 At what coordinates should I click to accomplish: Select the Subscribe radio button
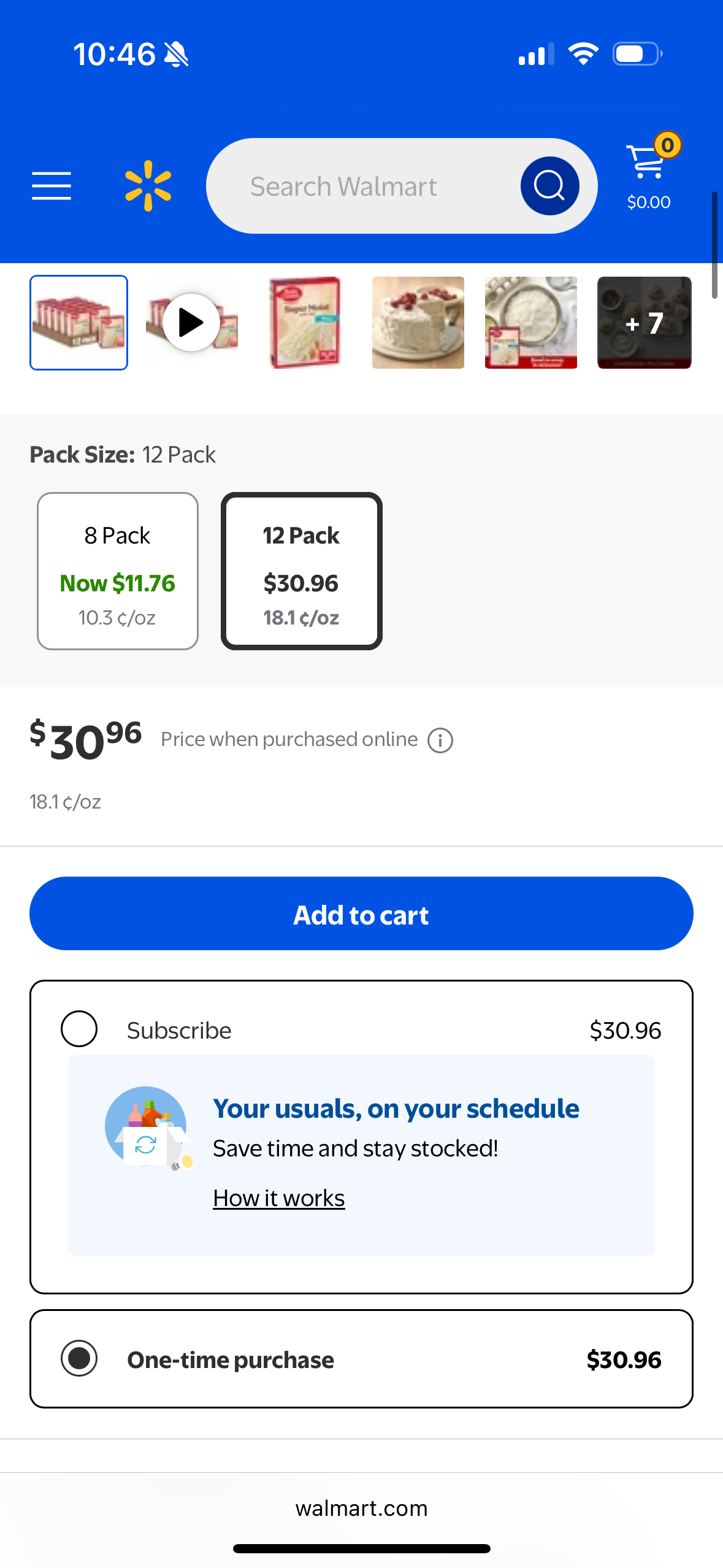79,1029
